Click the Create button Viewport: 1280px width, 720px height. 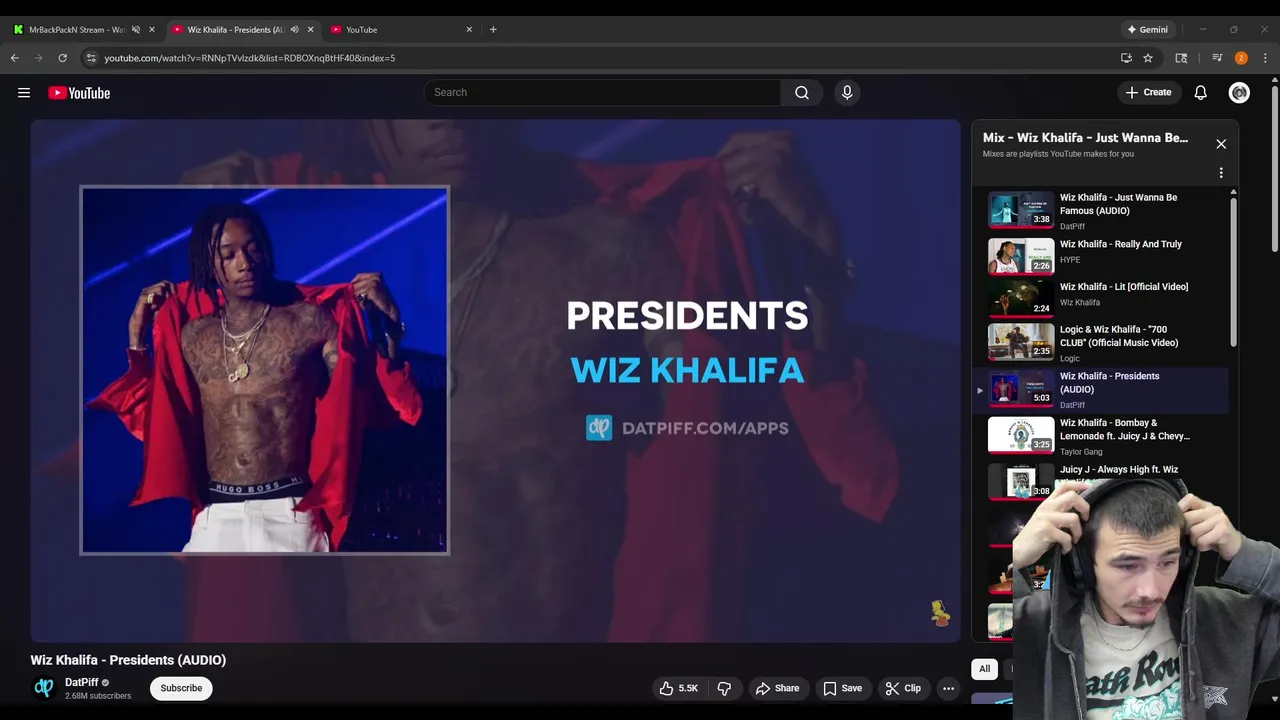1148,92
